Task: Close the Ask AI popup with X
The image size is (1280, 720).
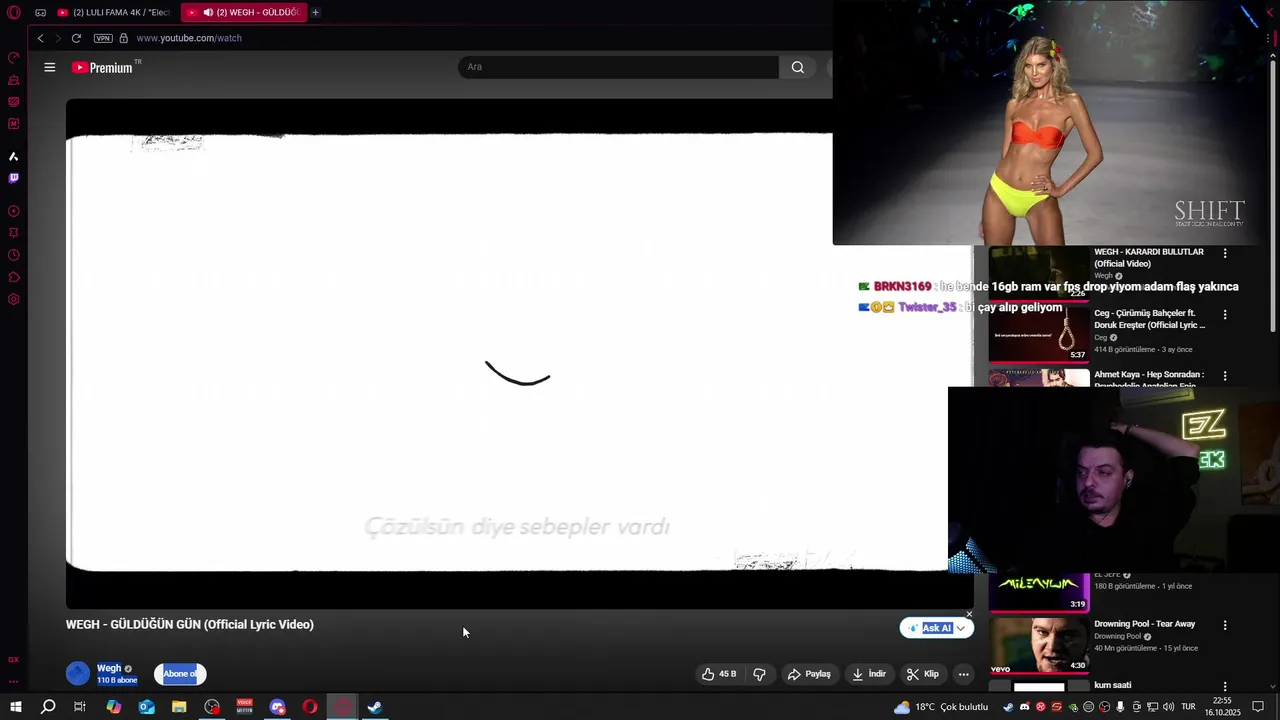Action: pos(969,614)
